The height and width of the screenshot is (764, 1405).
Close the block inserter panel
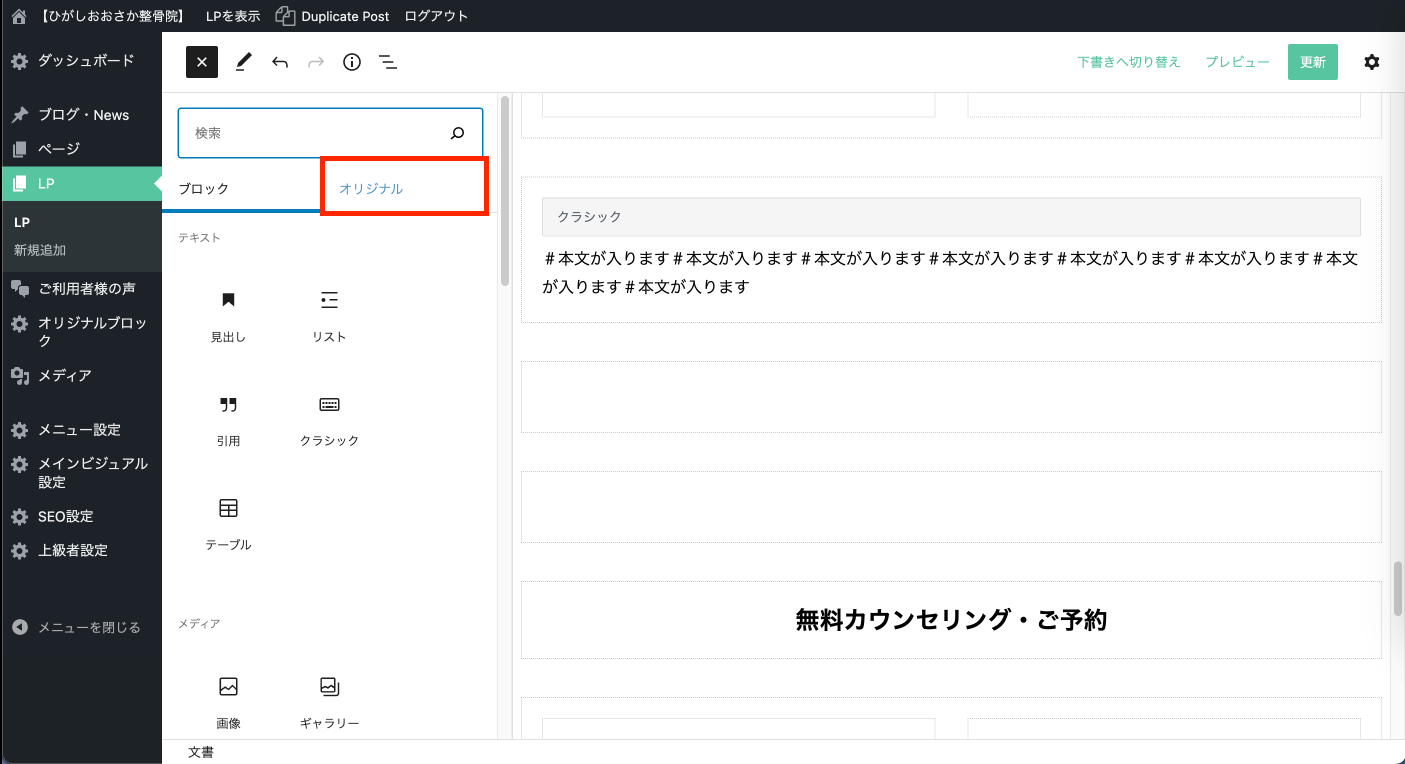[201, 62]
